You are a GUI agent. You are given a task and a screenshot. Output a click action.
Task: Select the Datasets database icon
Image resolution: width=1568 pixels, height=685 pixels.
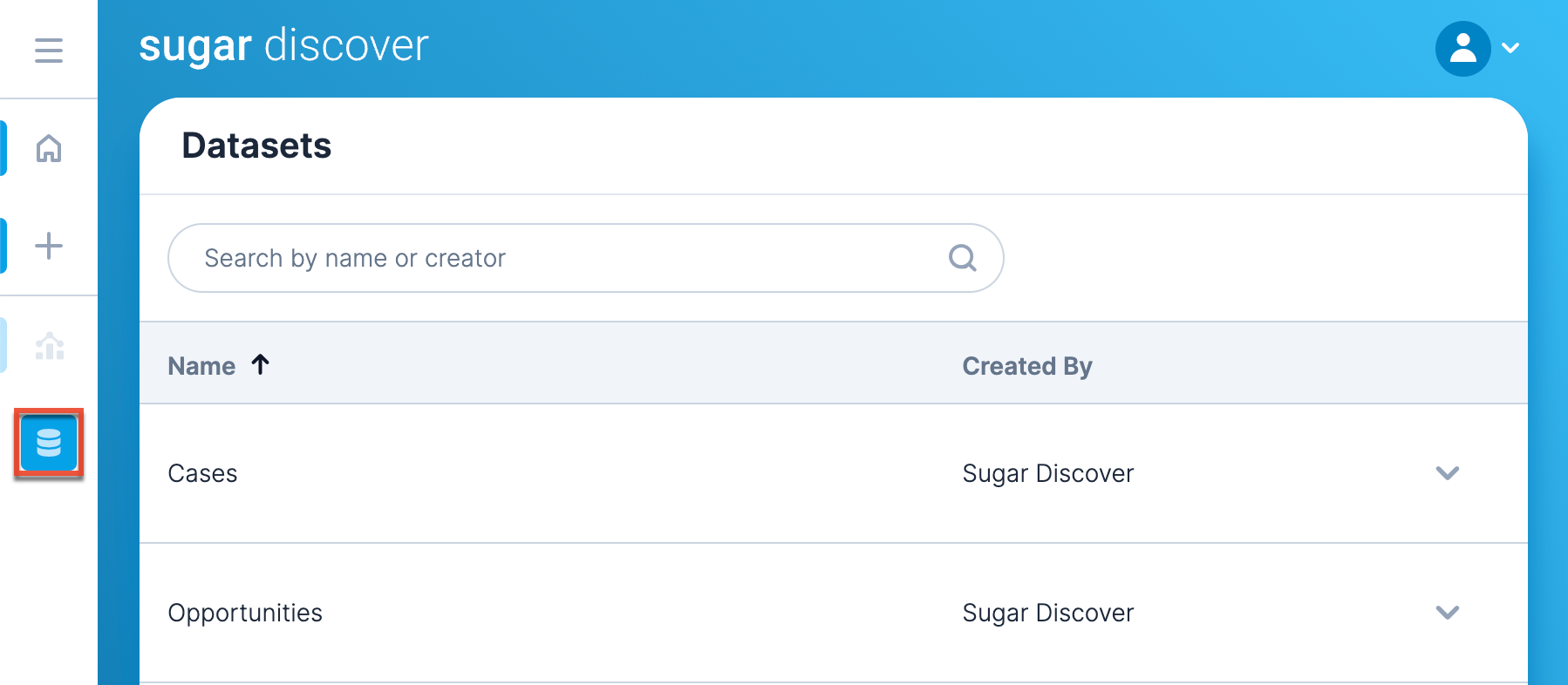coord(49,444)
